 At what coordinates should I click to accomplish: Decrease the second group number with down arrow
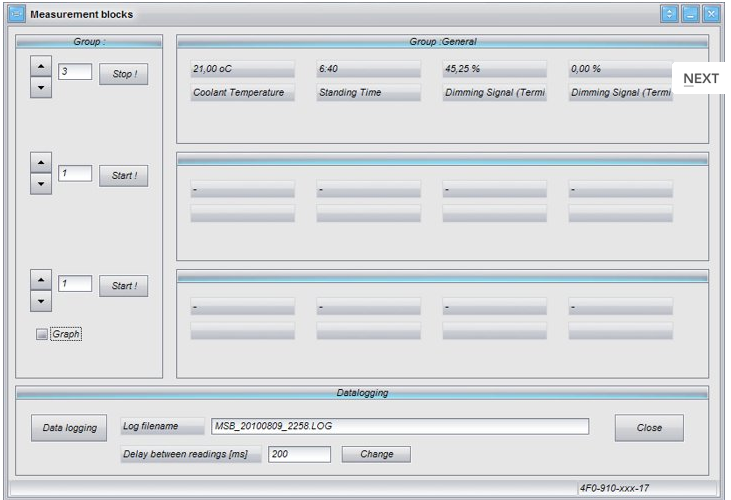tap(40, 185)
